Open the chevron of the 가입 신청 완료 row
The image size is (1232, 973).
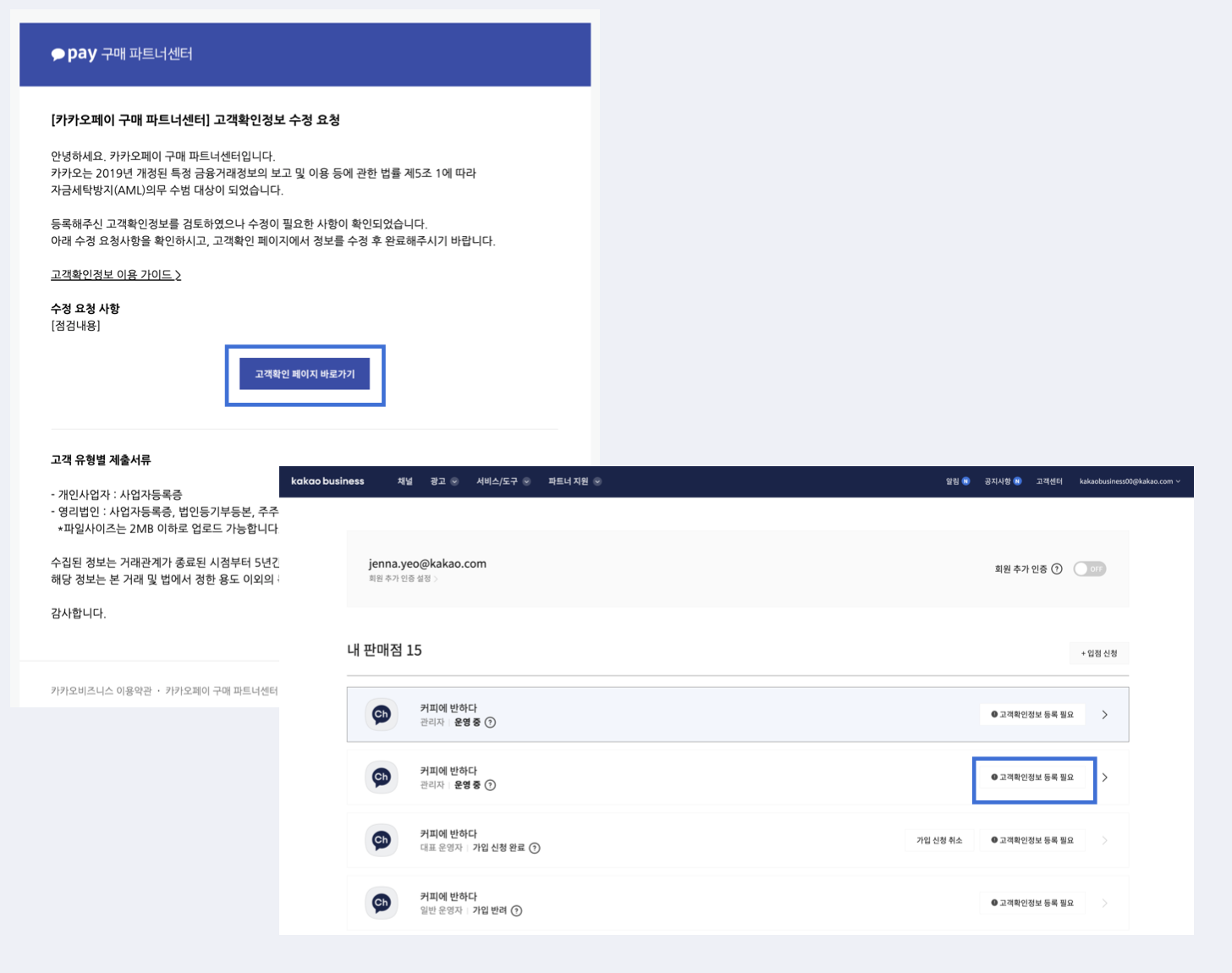(x=1105, y=840)
